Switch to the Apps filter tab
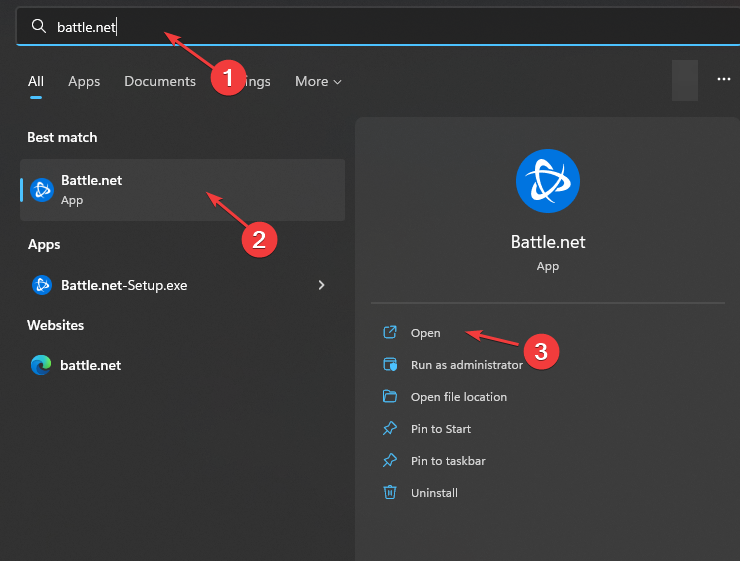The image size is (740, 561). click(84, 82)
